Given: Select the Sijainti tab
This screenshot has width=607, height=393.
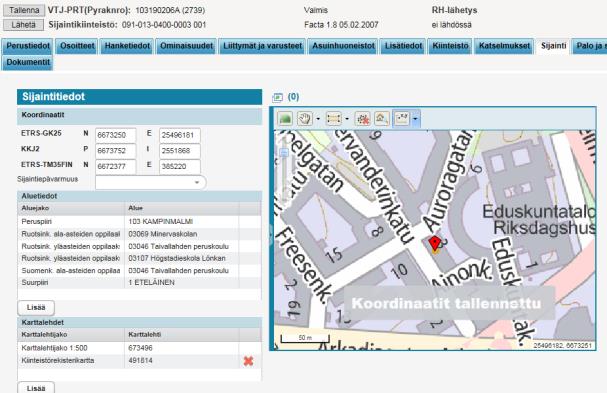Looking at the screenshot, I should click(x=553, y=46).
